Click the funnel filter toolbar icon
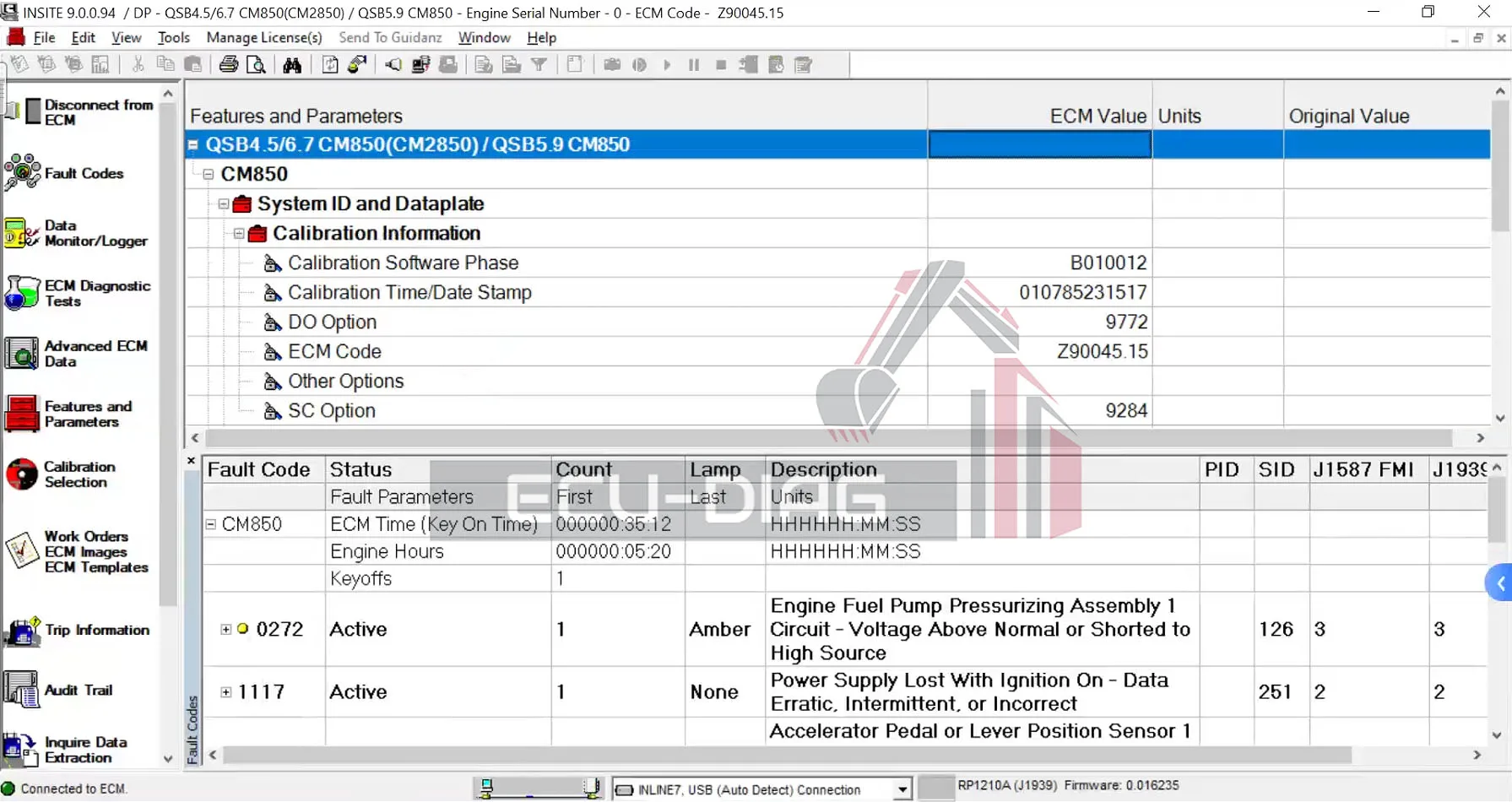 pos(539,65)
